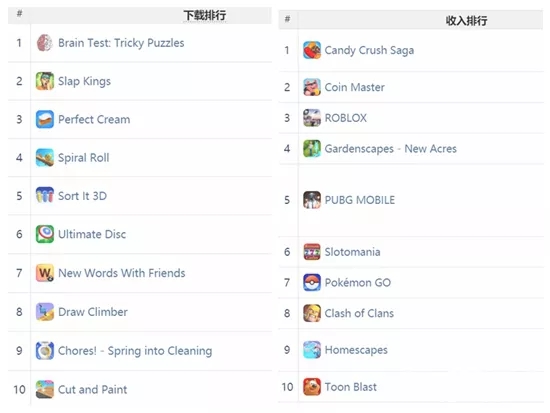Click the Clash of Clans icon

click(x=312, y=313)
